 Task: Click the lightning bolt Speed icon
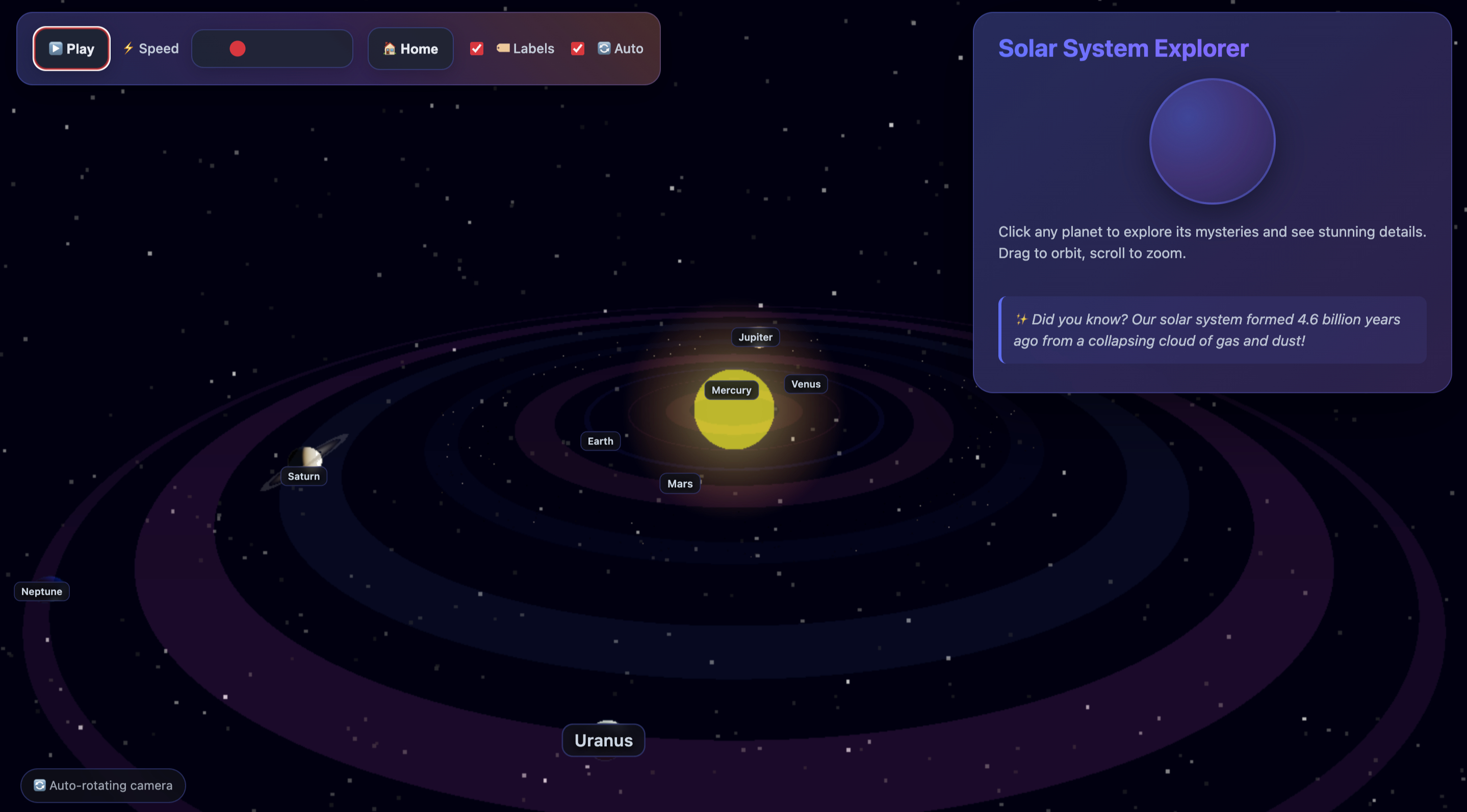tap(128, 48)
